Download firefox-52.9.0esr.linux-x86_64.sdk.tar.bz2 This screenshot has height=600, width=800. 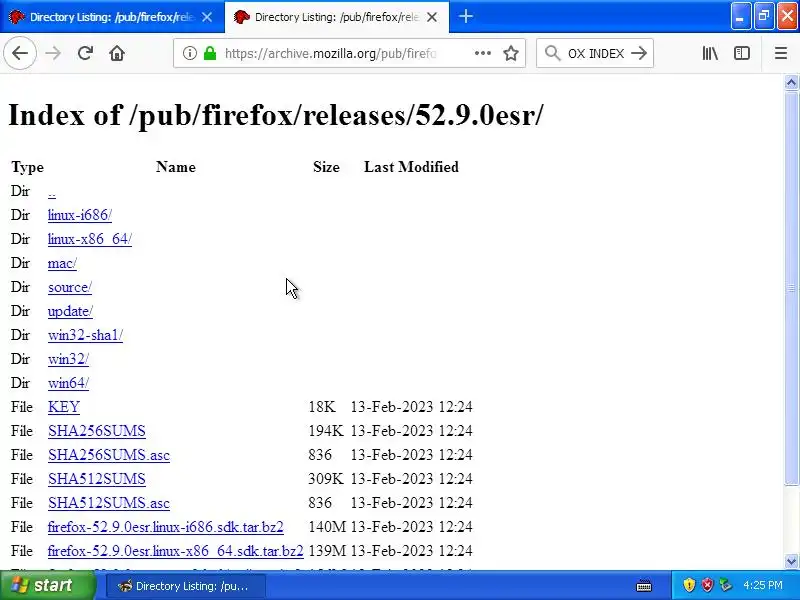point(176,551)
